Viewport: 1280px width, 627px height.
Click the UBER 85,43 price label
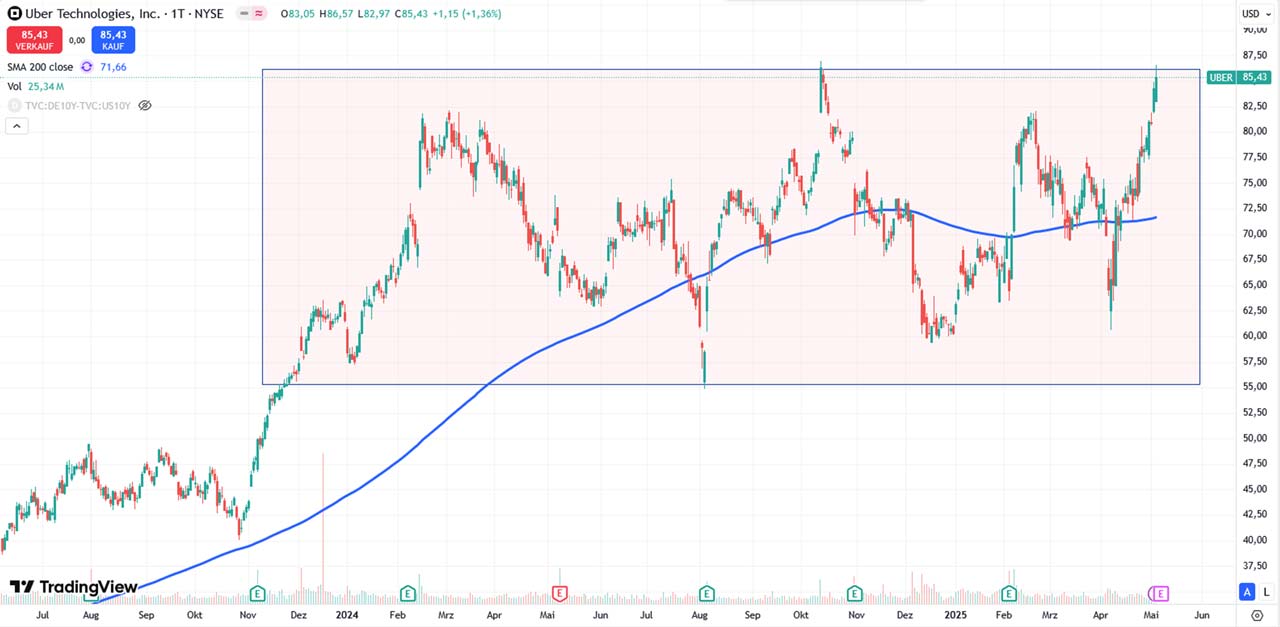coord(1239,77)
